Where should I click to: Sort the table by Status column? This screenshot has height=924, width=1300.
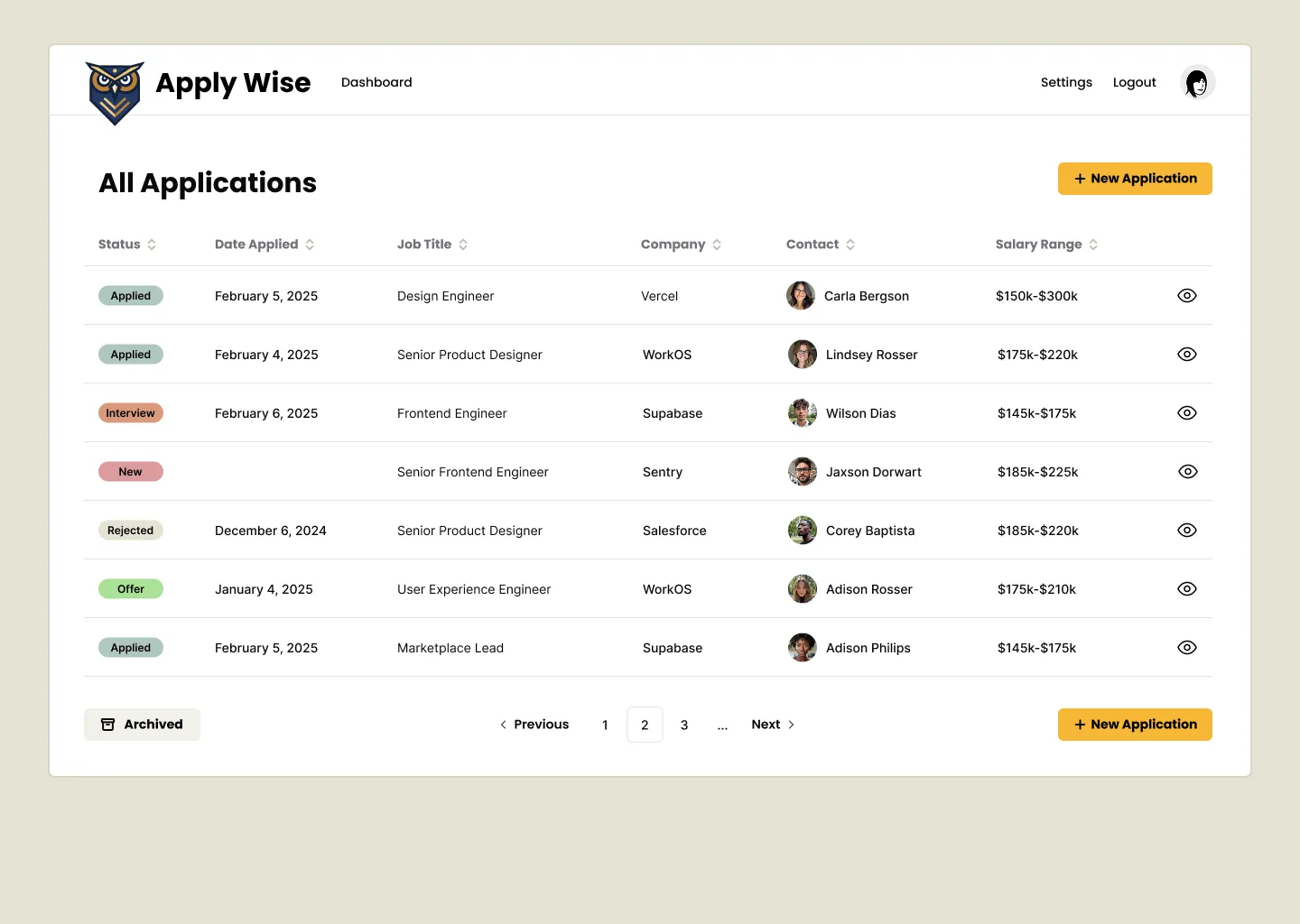[x=127, y=245]
